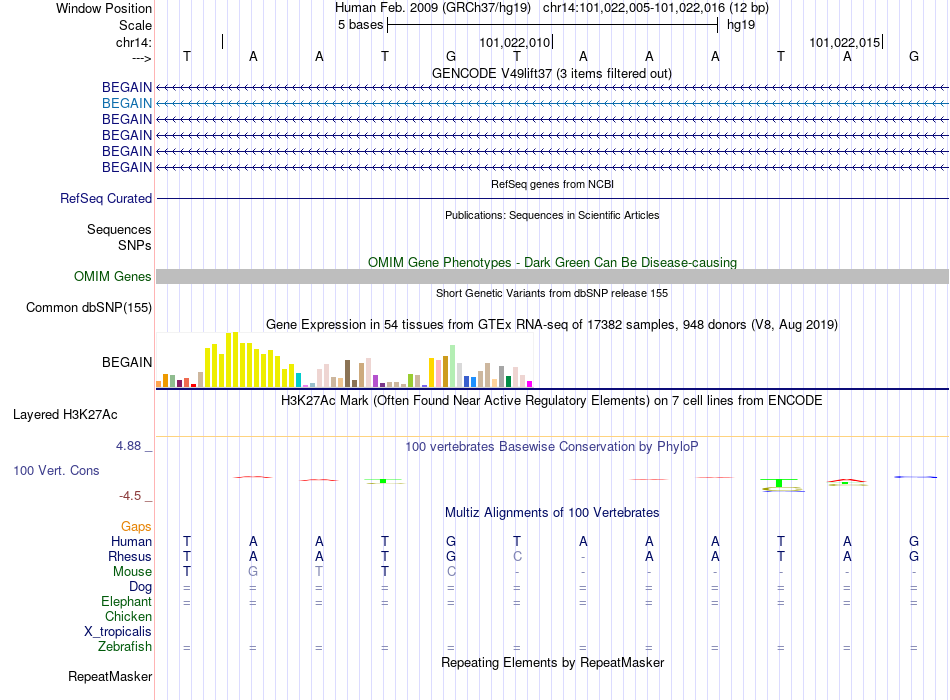Click the gray OMIM Genes bar
The width and height of the screenshot is (950, 700).
(x=552, y=276)
